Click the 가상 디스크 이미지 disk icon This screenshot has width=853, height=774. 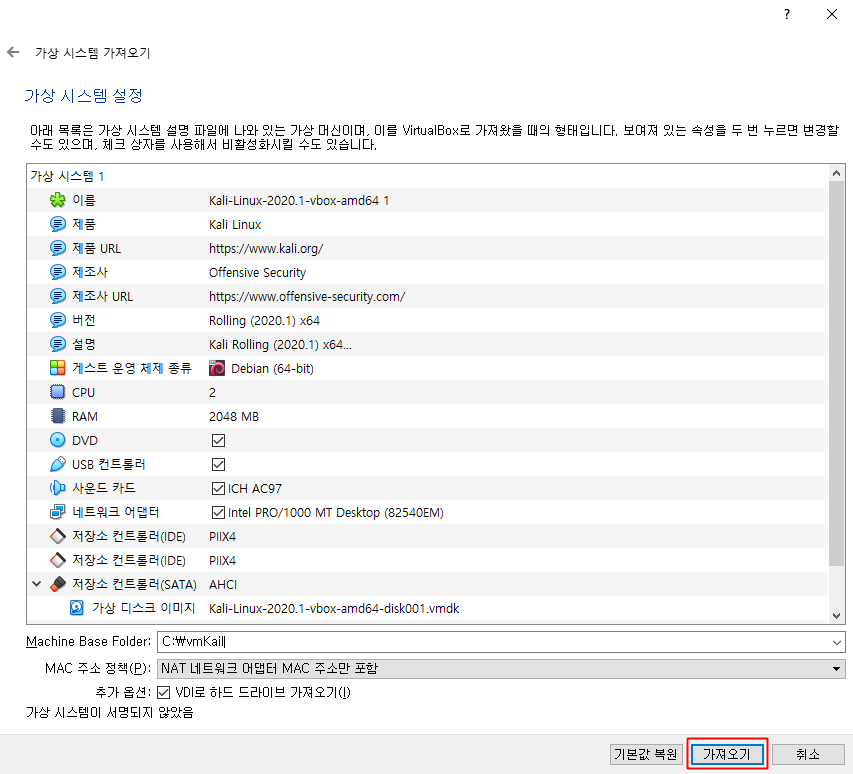[77, 608]
